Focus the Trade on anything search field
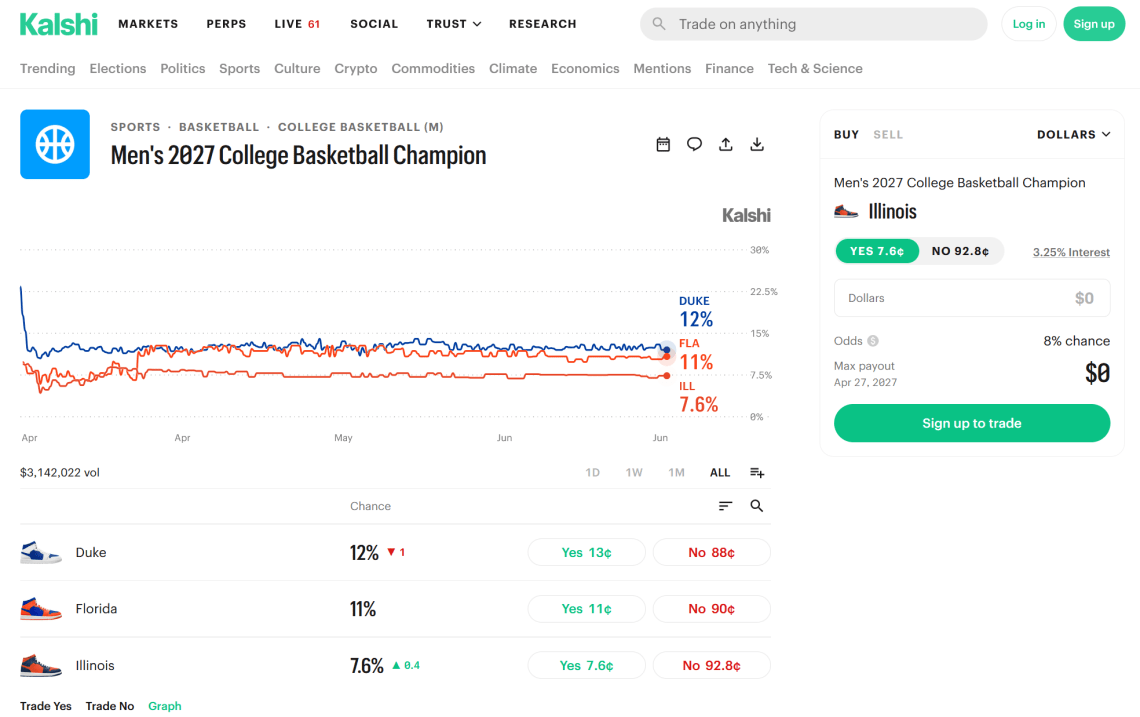 814,24
